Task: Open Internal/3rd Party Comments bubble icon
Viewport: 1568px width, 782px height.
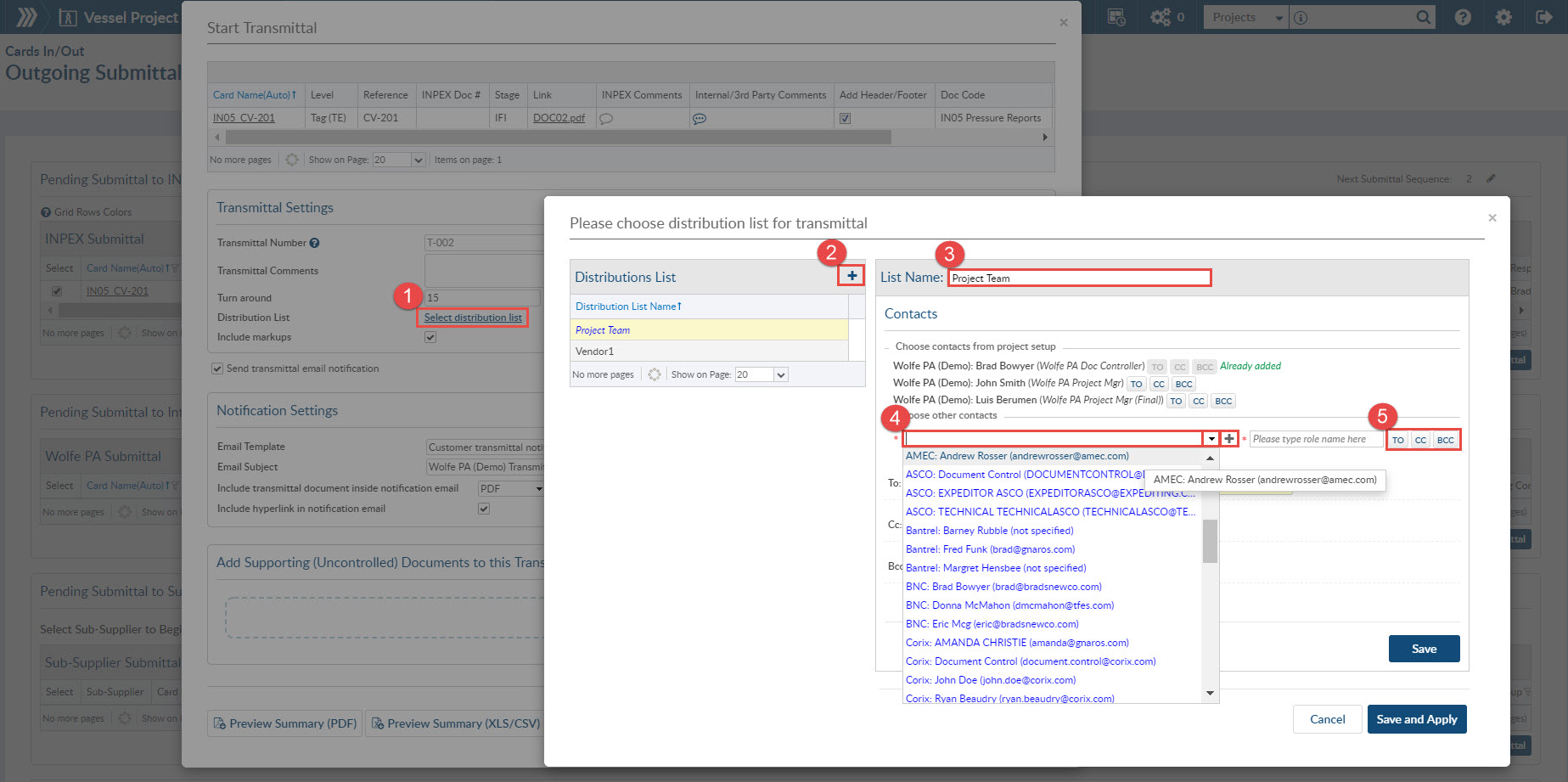Action: click(x=700, y=119)
